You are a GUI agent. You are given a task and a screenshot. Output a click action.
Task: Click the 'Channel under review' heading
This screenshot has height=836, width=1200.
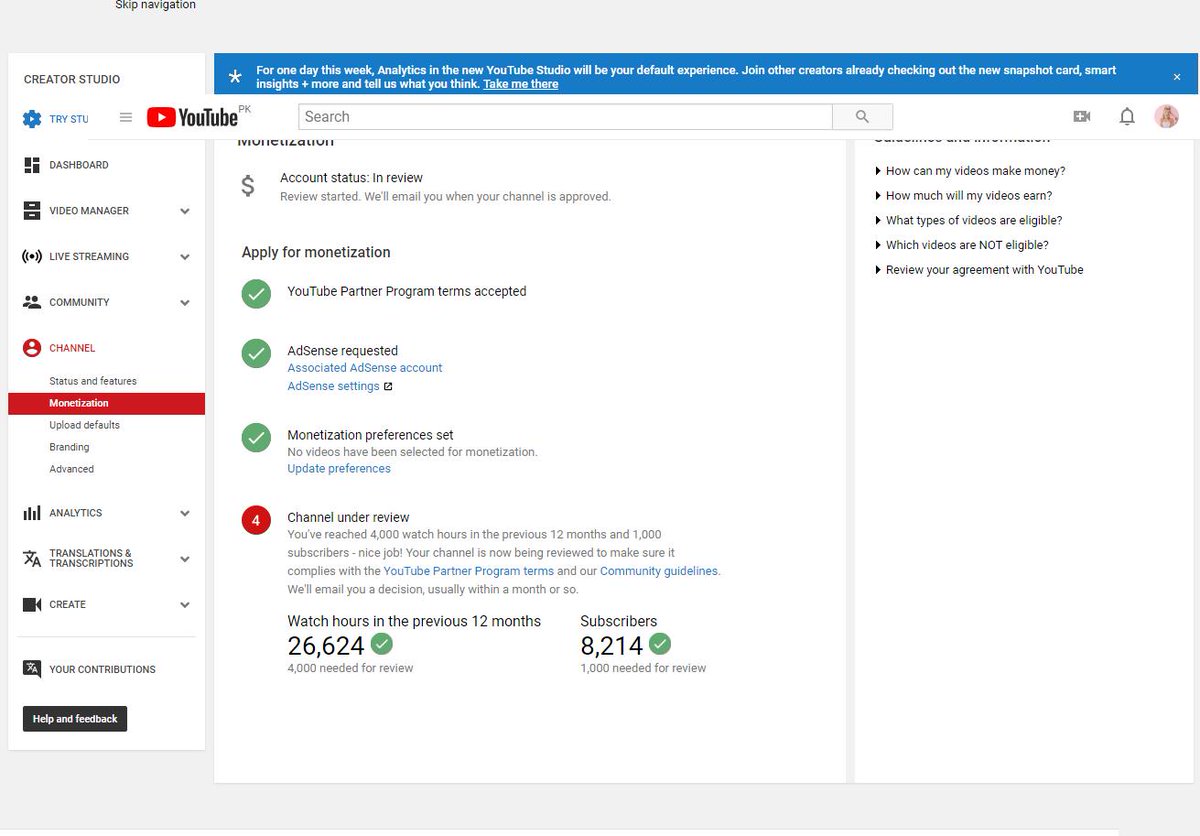coord(348,517)
